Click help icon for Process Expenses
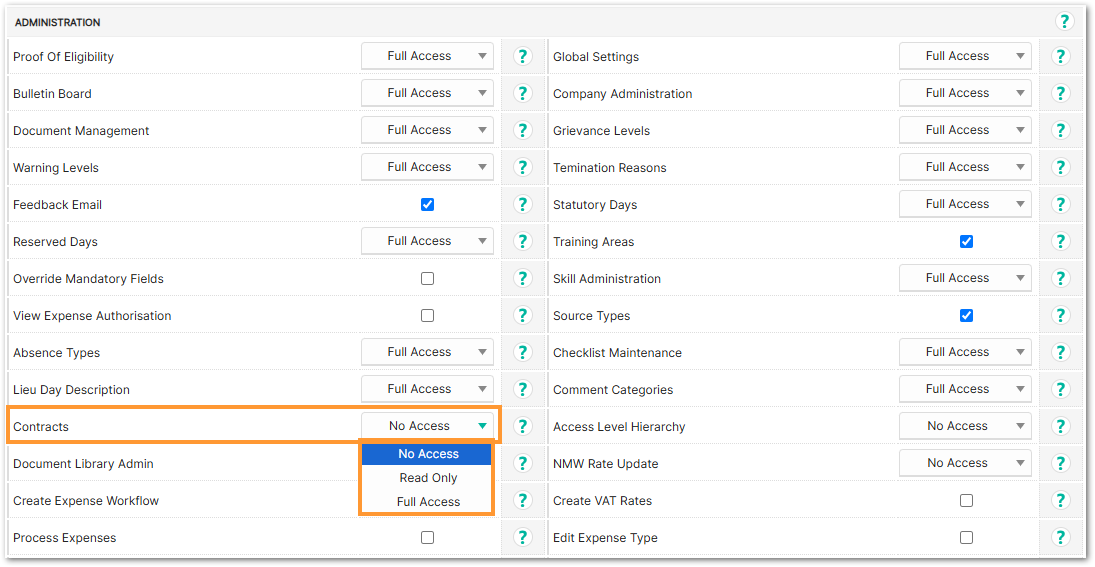Screen dimensions: 1095x567 coord(522,537)
